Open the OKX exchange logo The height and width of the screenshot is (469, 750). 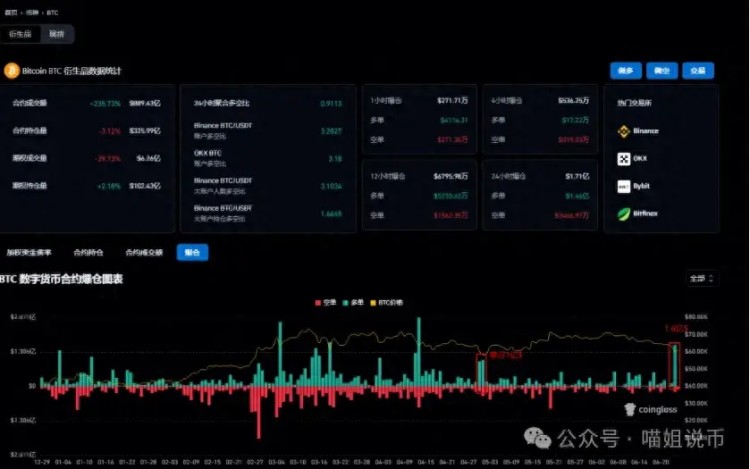[623, 159]
